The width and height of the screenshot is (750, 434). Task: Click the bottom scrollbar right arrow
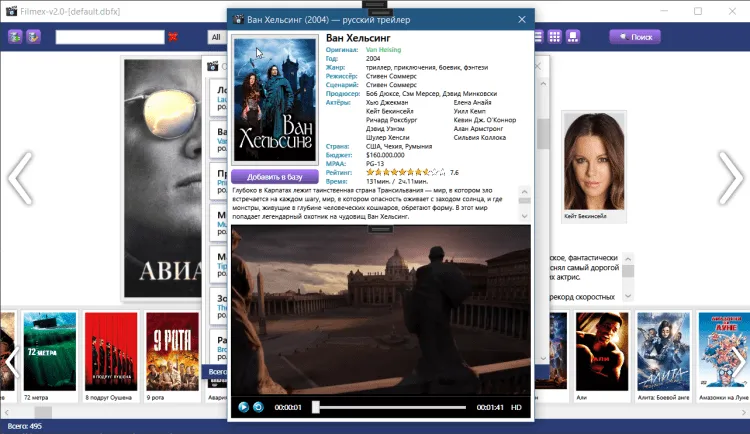743,412
